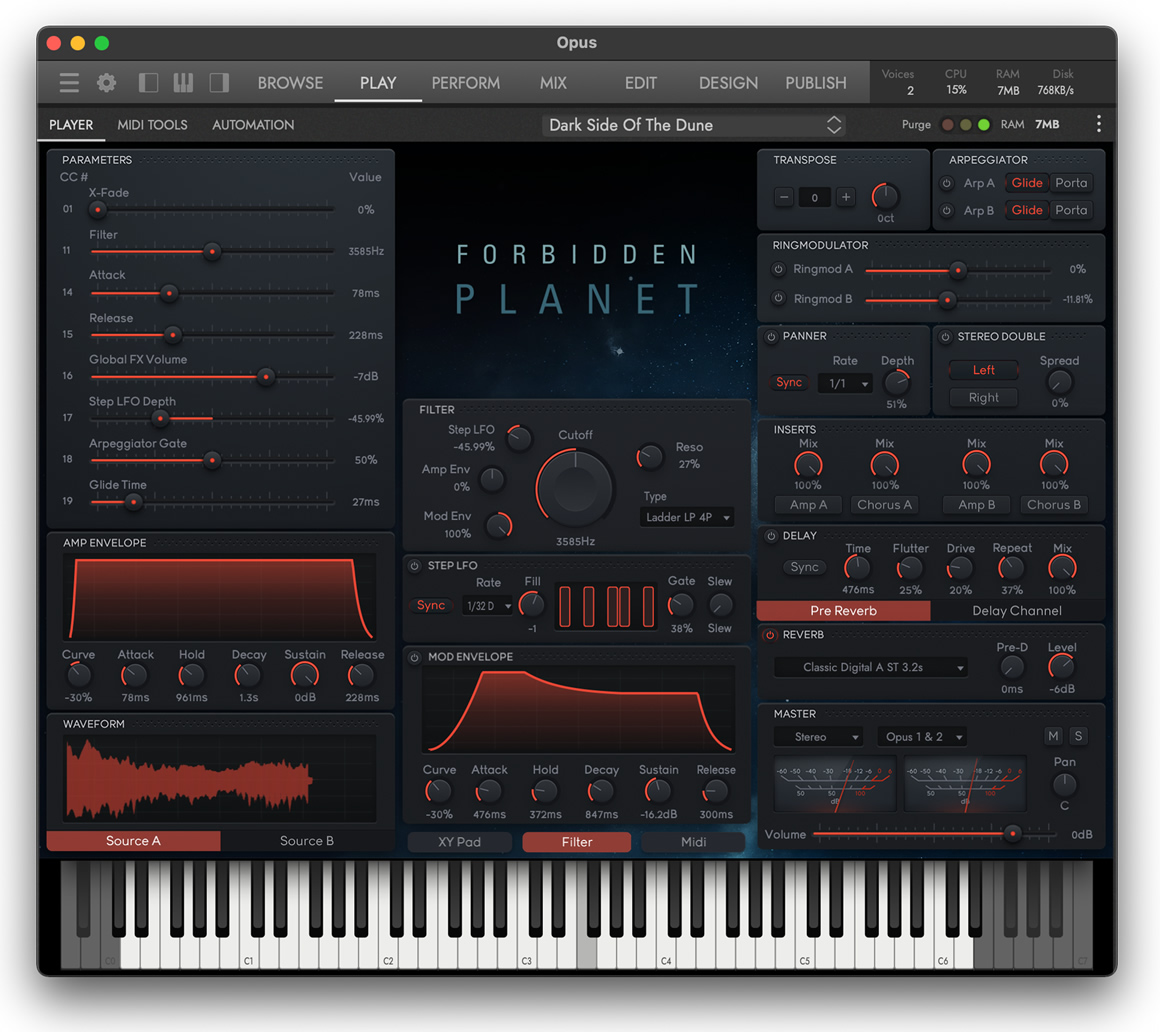1160x1032 pixels.
Task: Click transpose plus button
Action: tap(846, 198)
